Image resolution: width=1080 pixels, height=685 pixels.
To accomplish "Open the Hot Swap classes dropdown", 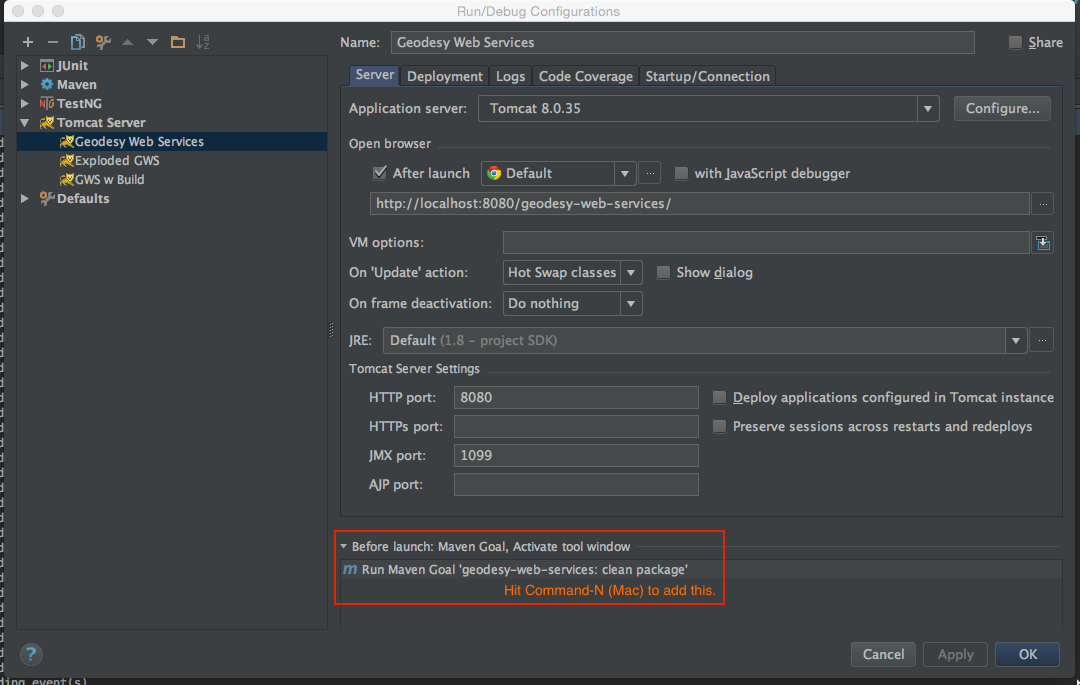I will pyautogui.click(x=631, y=273).
